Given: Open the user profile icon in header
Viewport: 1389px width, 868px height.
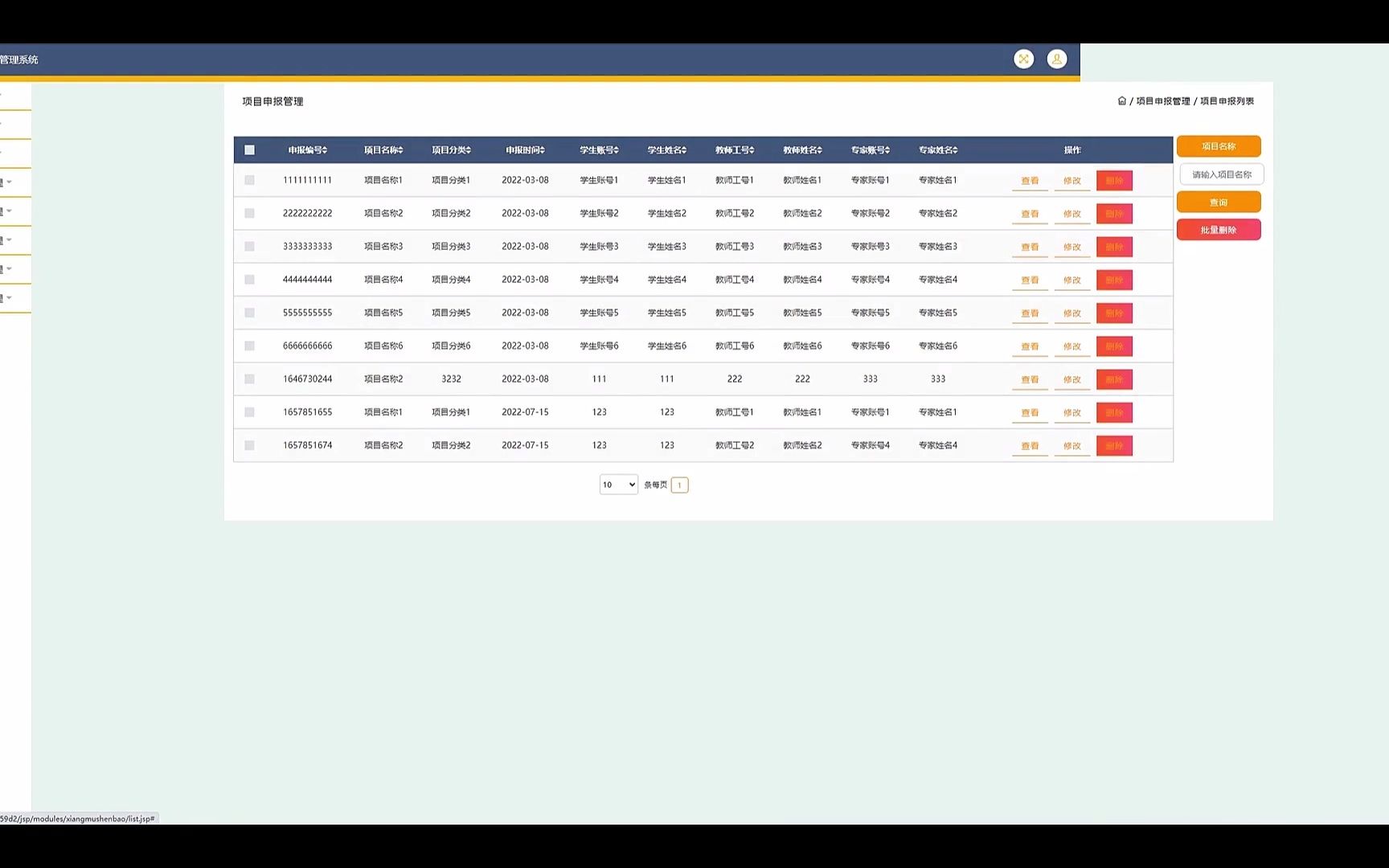Looking at the screenshot, I should [1057, 59].
